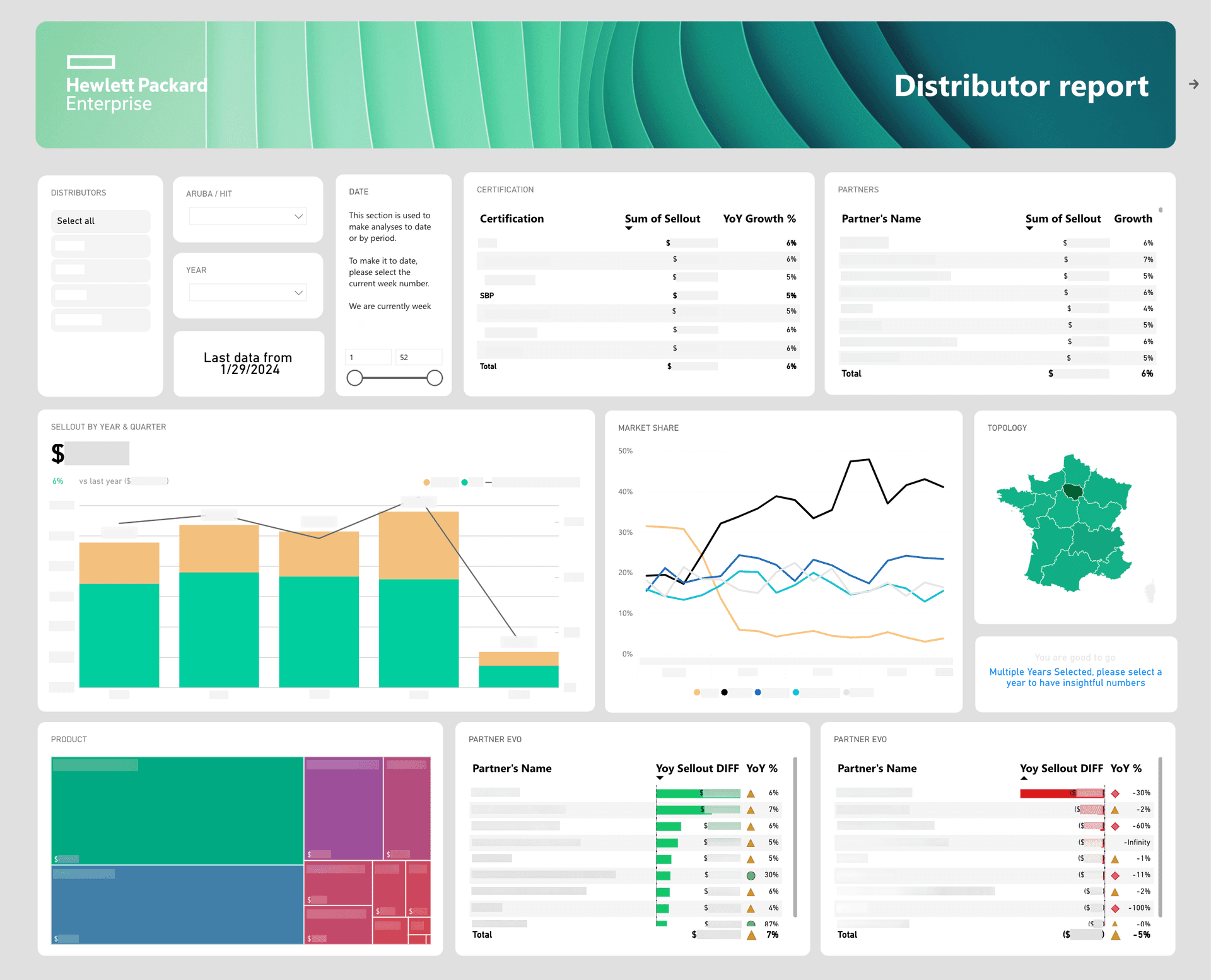Select the highlighted dark region on France map
1211x980 pixels.
pyautogui.click(x=1073, y=491)
